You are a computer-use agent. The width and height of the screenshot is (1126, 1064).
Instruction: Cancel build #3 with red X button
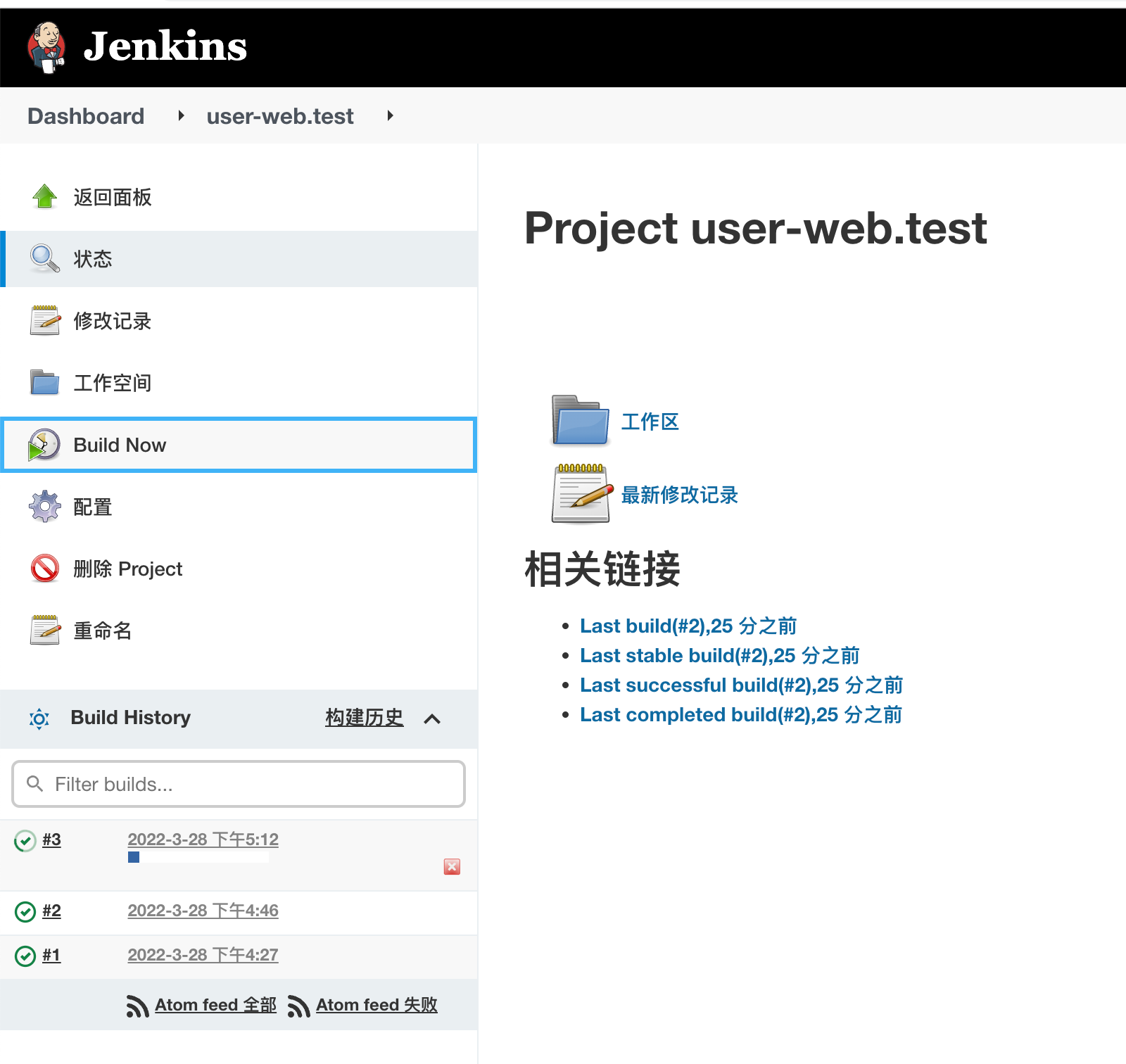click(x=452, y=866)
